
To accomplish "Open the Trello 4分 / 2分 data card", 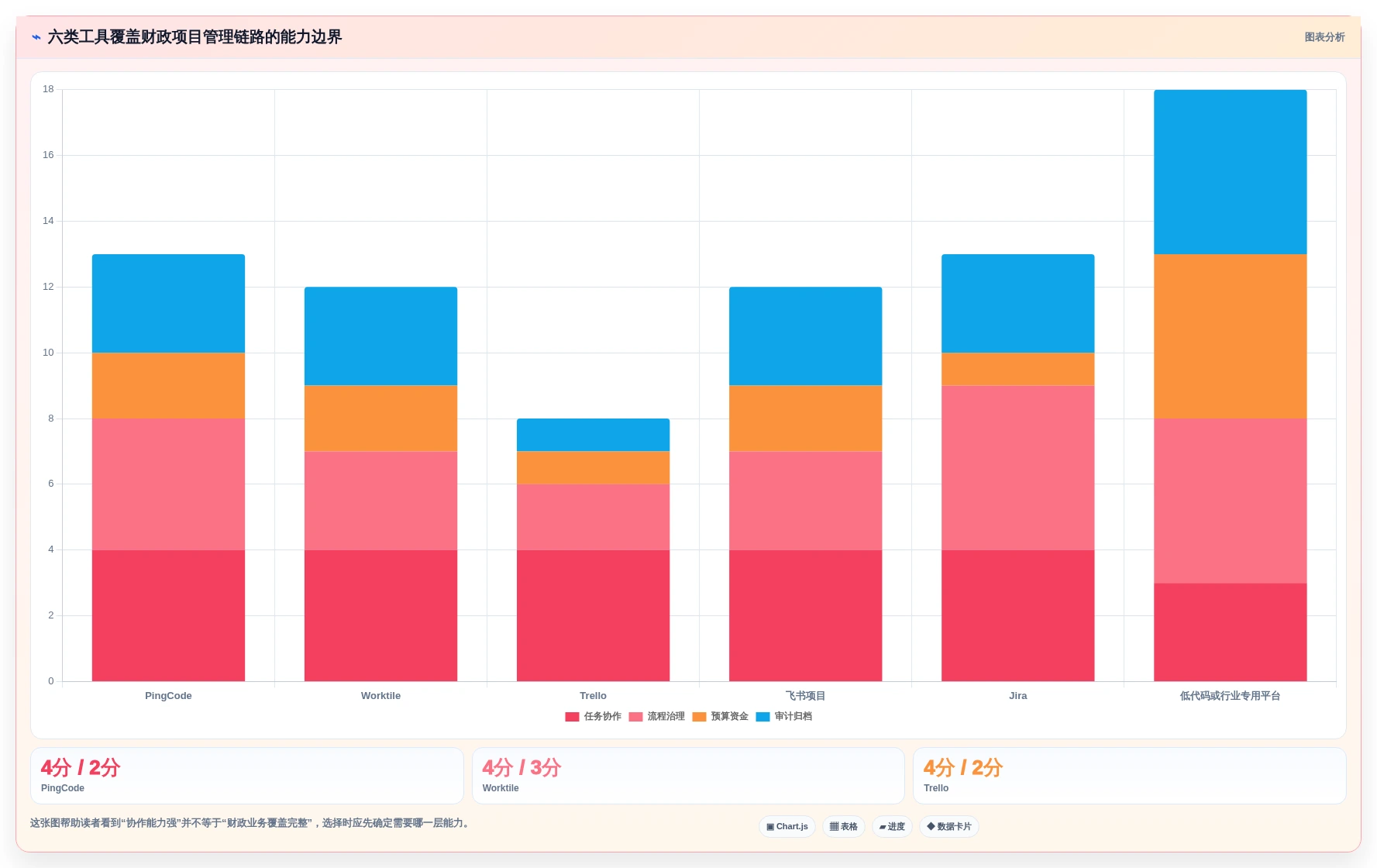I will coord(1130,776).
